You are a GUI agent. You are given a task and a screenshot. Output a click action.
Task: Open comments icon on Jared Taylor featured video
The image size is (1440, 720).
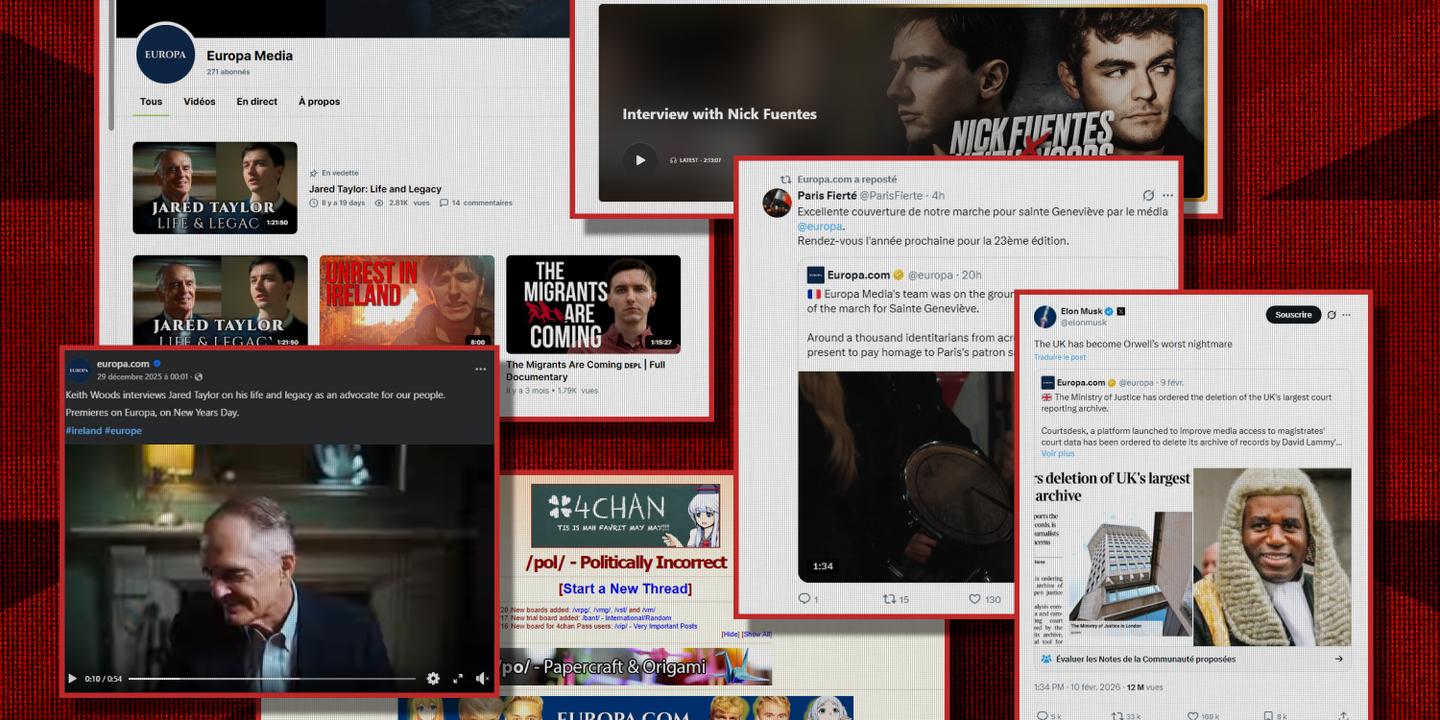[444, 203]
